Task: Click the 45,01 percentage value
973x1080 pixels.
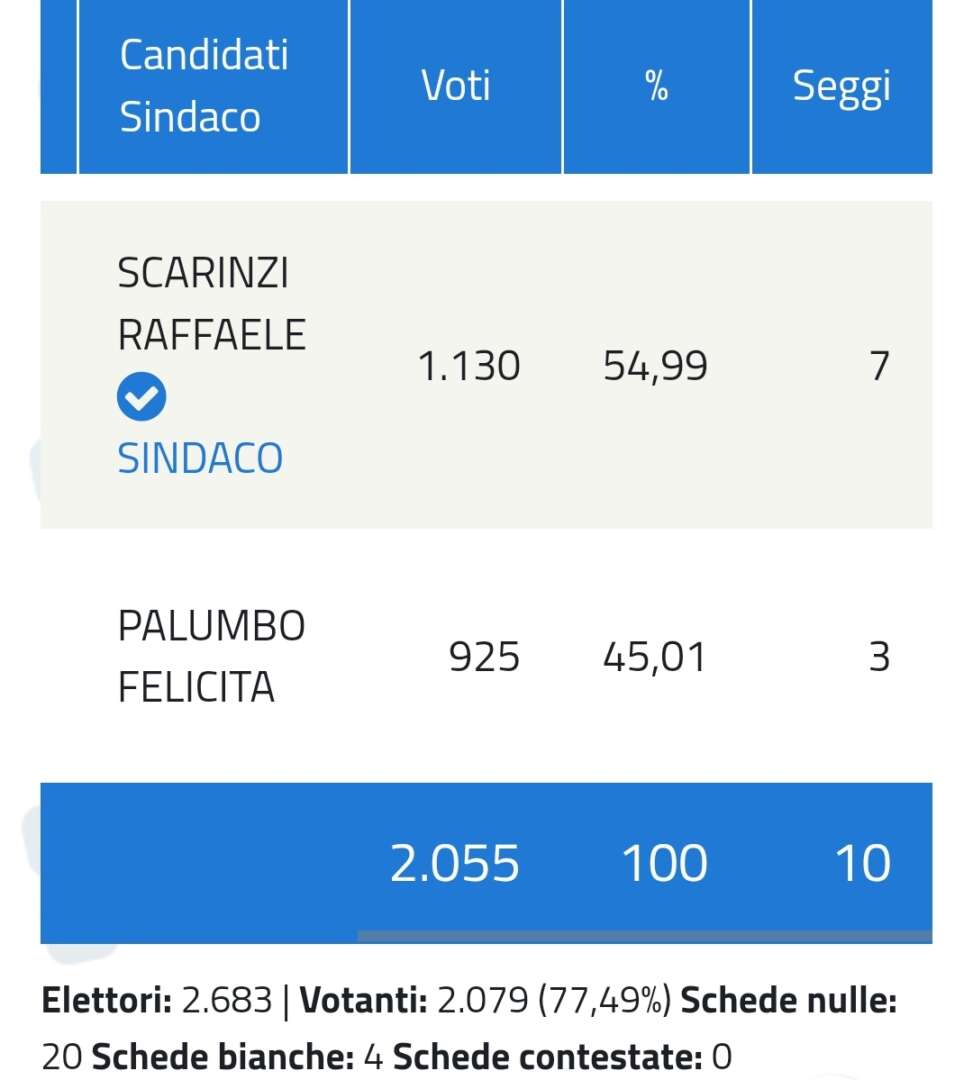Action: pos(654,656)
